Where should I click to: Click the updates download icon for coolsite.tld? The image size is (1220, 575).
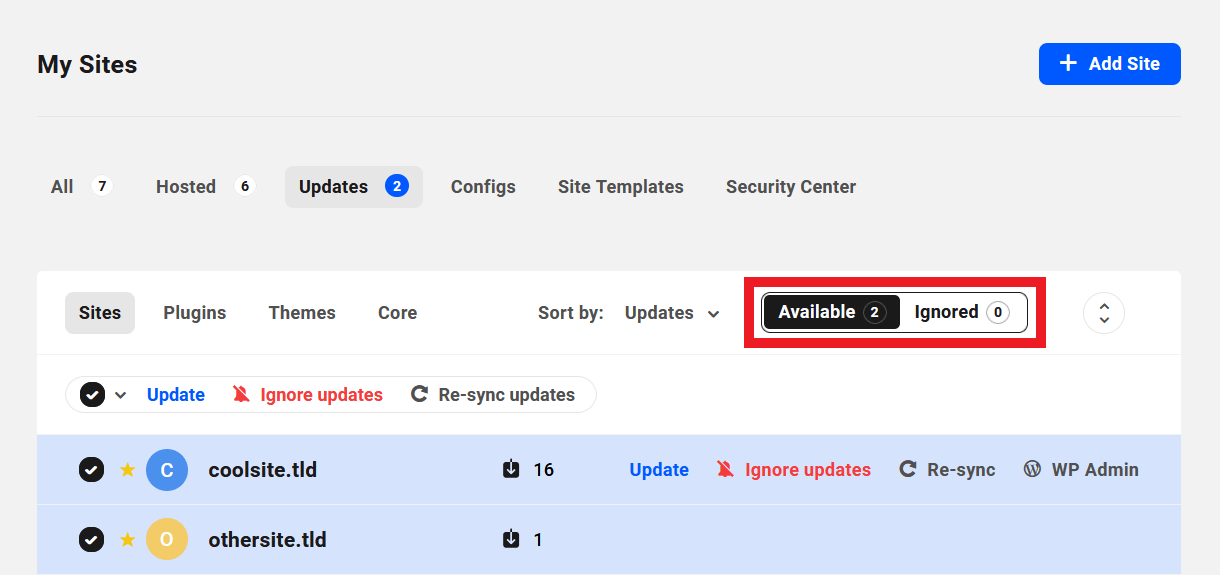(x=511, y=469)
